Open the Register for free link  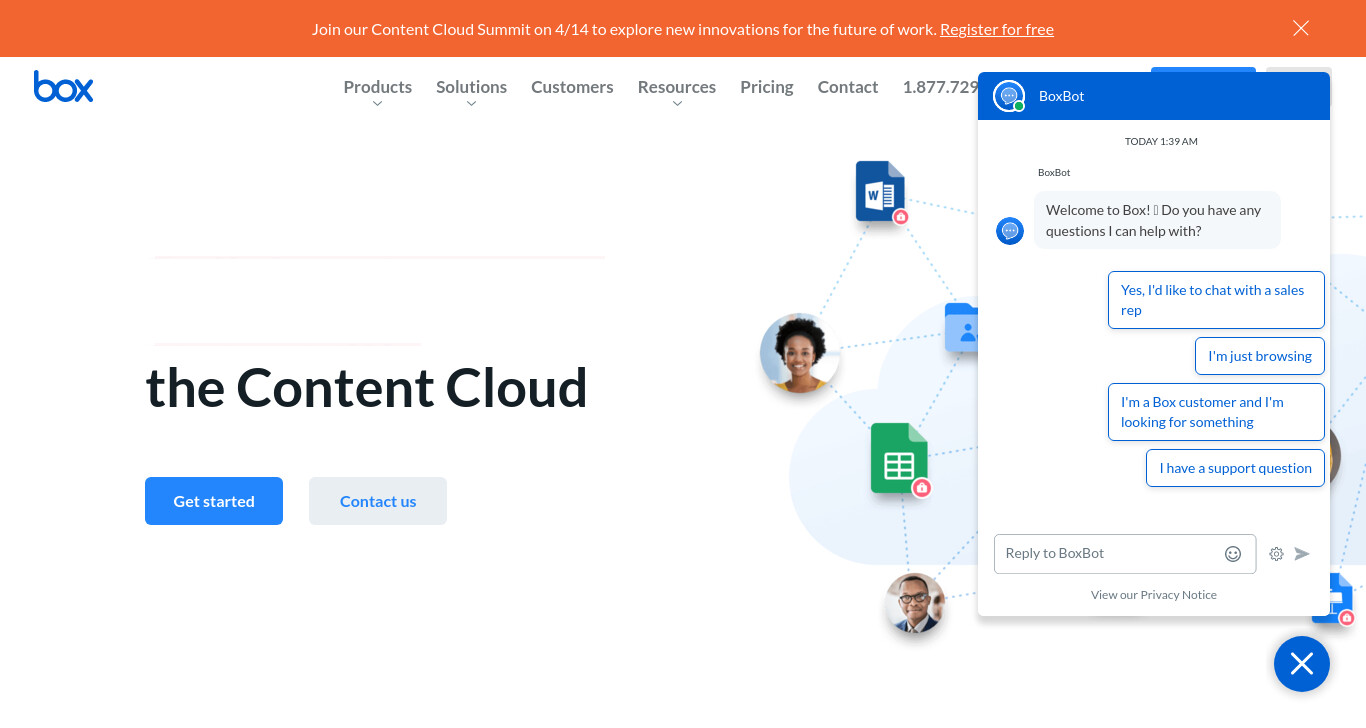click(997, 29)
